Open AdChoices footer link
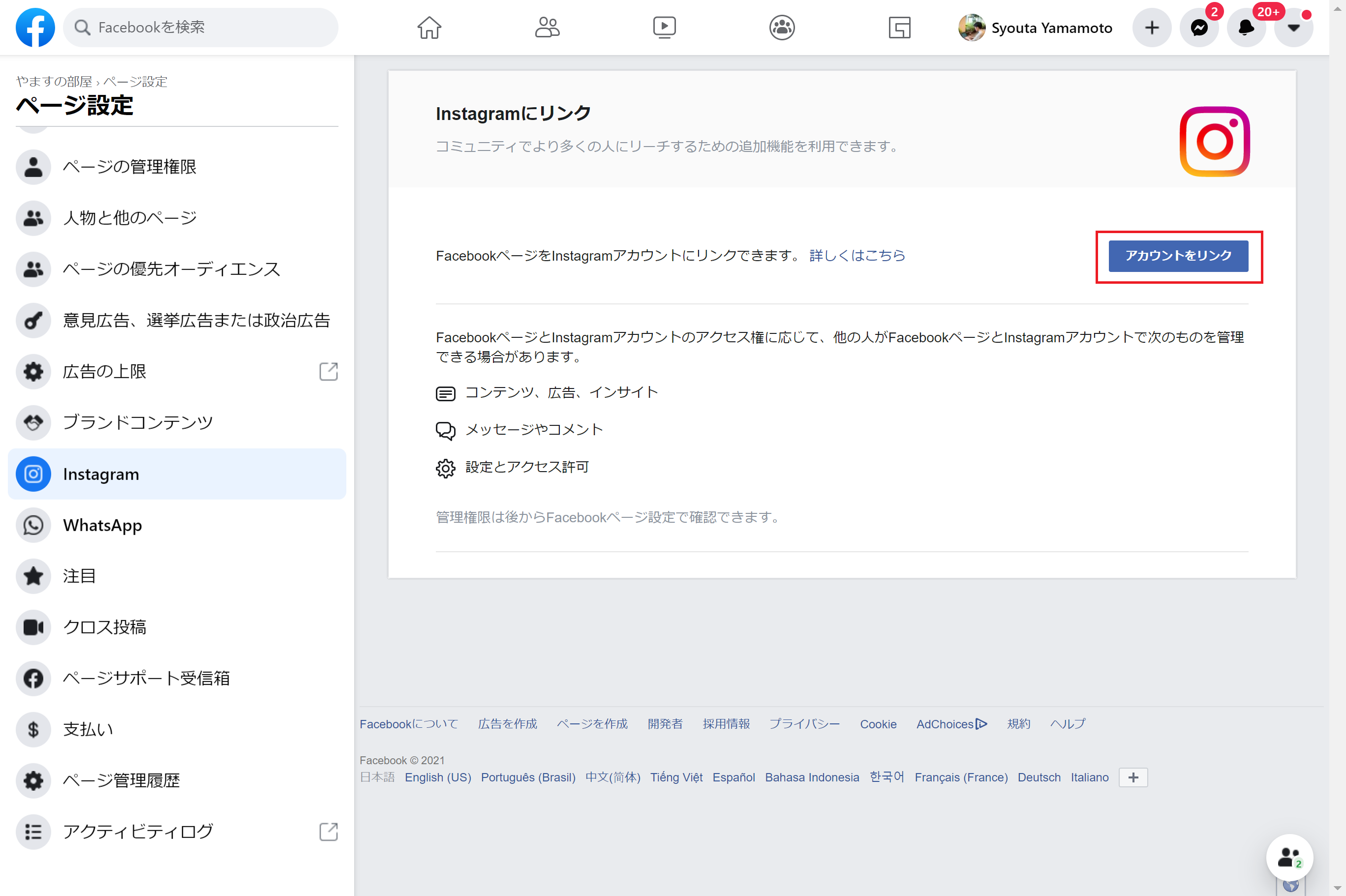1346x896 pixels. pyautogui.click(x=951, y=724)
